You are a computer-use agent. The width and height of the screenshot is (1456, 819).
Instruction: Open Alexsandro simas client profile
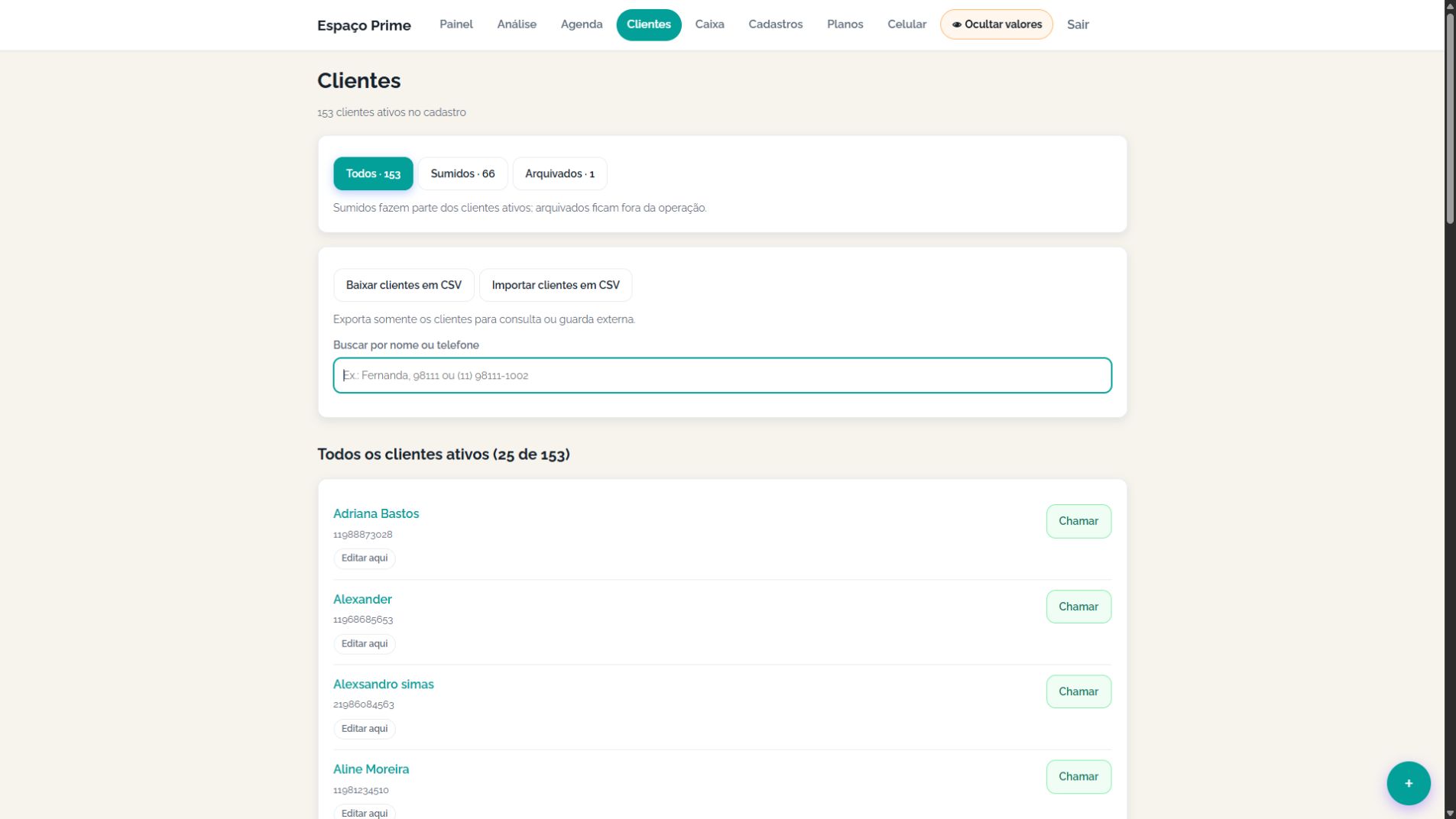[384, 684]
